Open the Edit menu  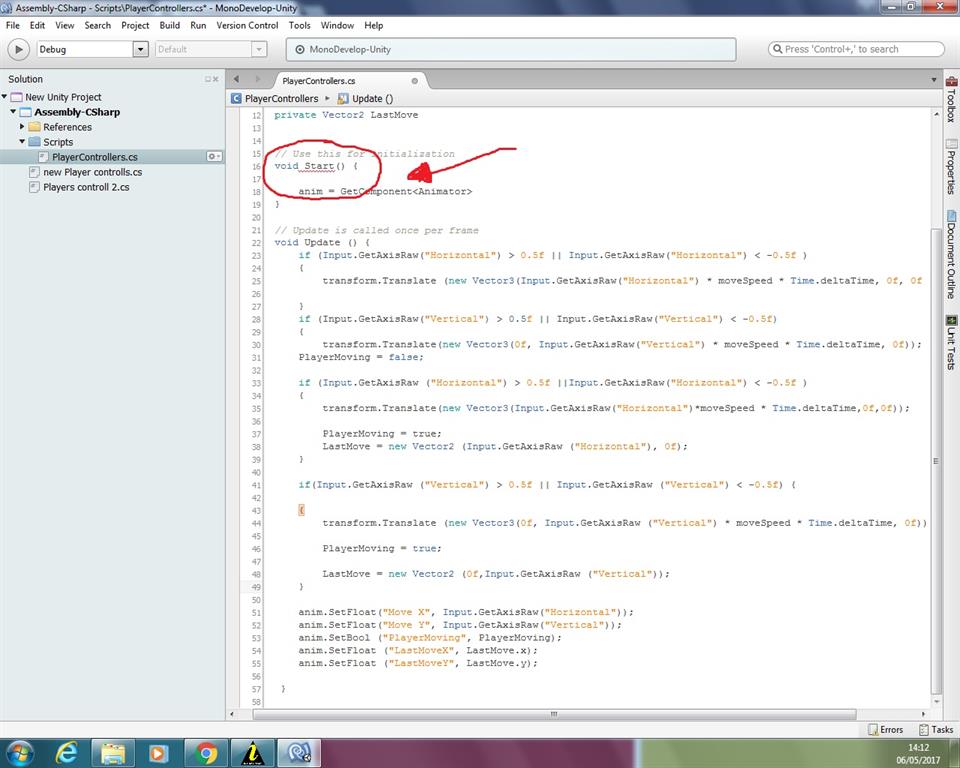click(37, 25)
